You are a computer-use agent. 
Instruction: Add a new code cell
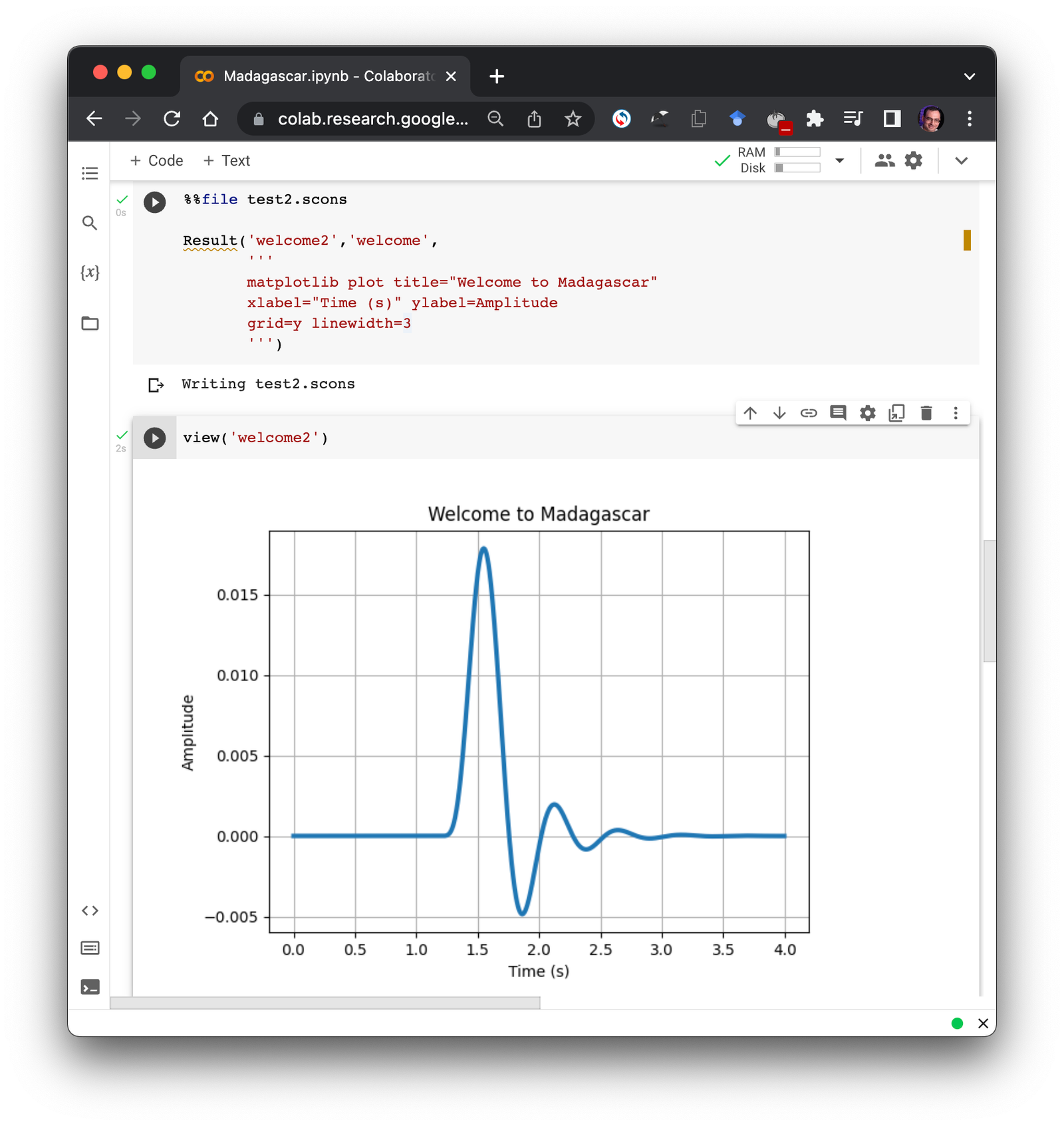(x=157, y=160)
